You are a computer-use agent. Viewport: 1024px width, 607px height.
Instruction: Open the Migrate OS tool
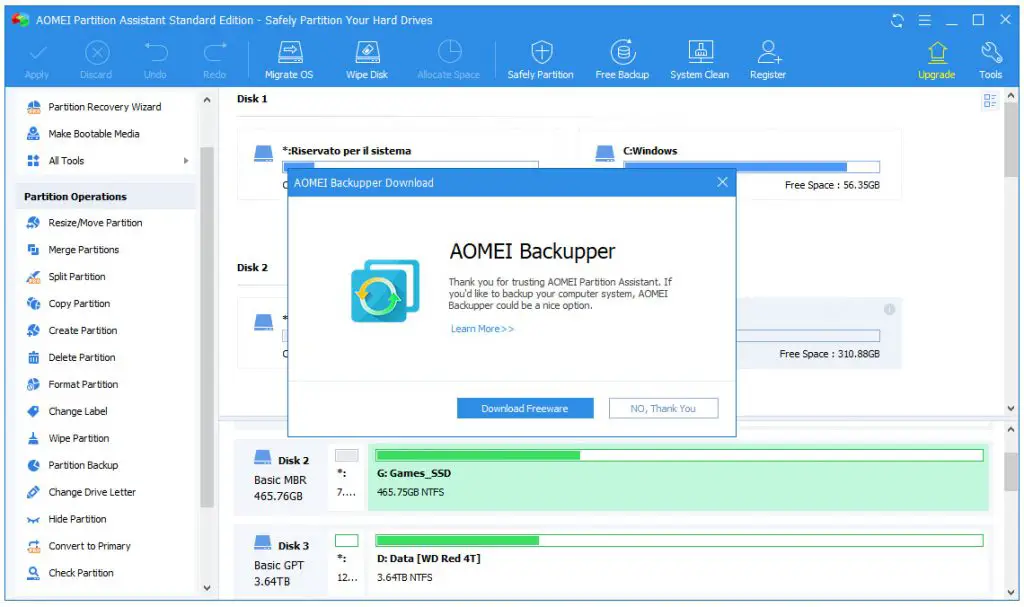289,60
